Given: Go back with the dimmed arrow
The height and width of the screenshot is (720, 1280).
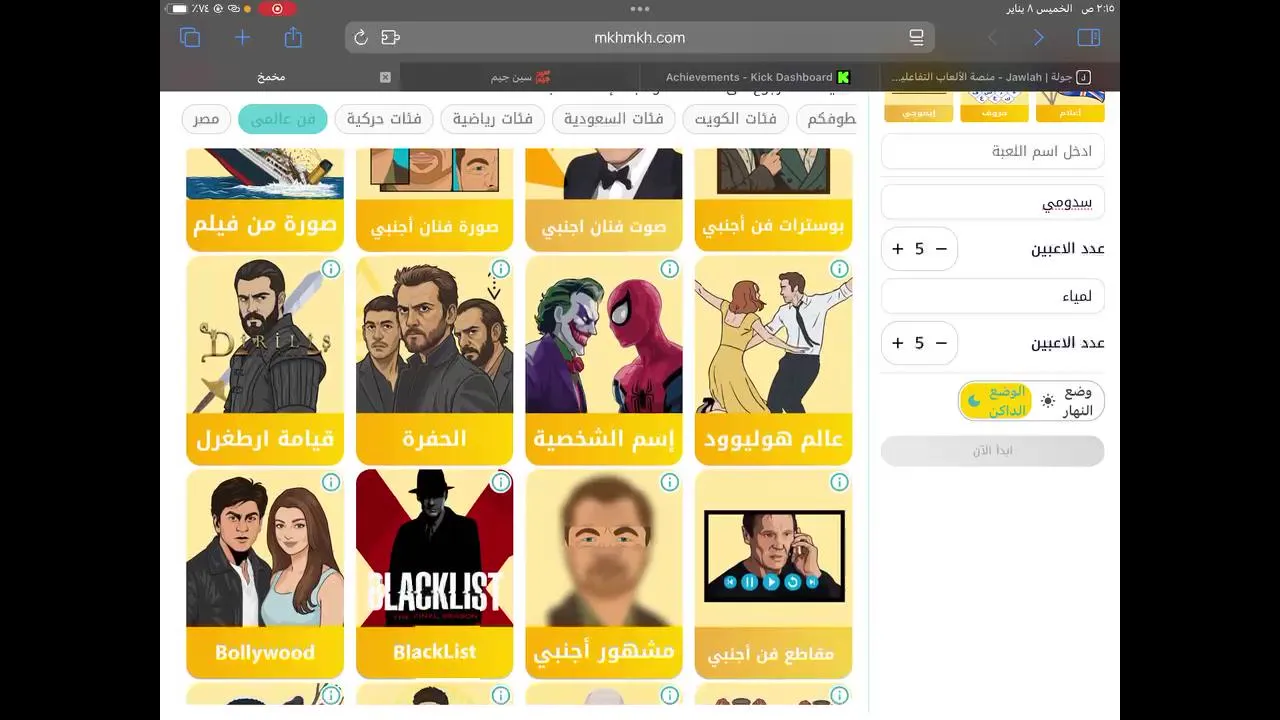Looking at the screenshot, I should pos(992,38).
